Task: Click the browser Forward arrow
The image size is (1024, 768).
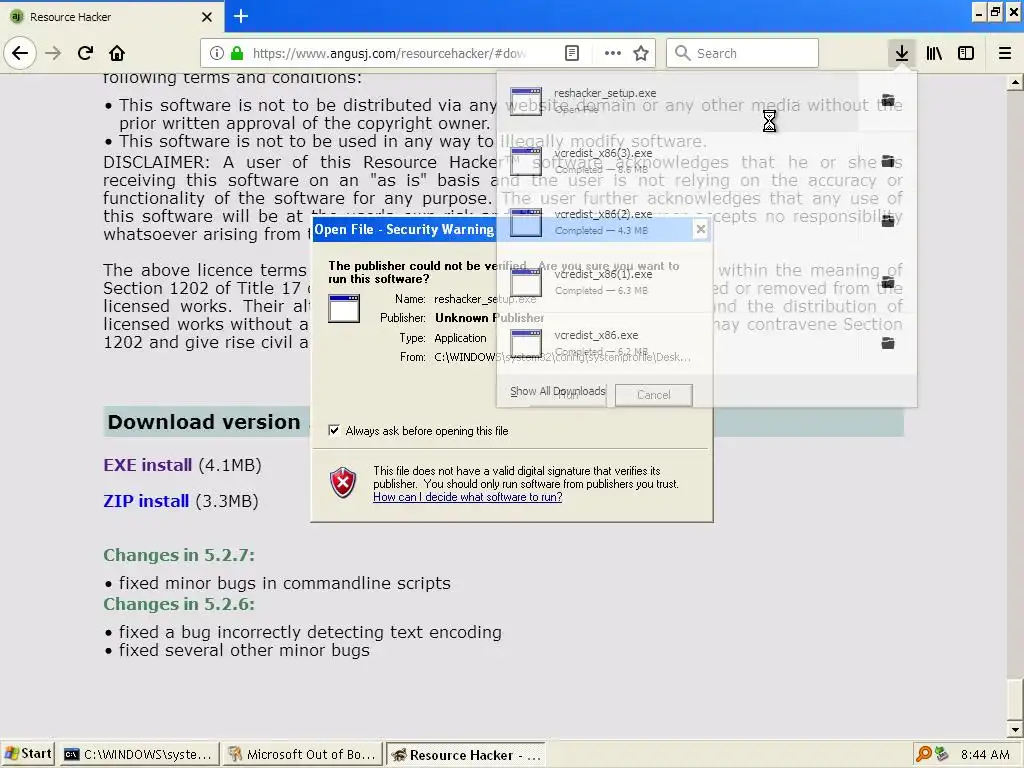Action: tap(53, 53)
